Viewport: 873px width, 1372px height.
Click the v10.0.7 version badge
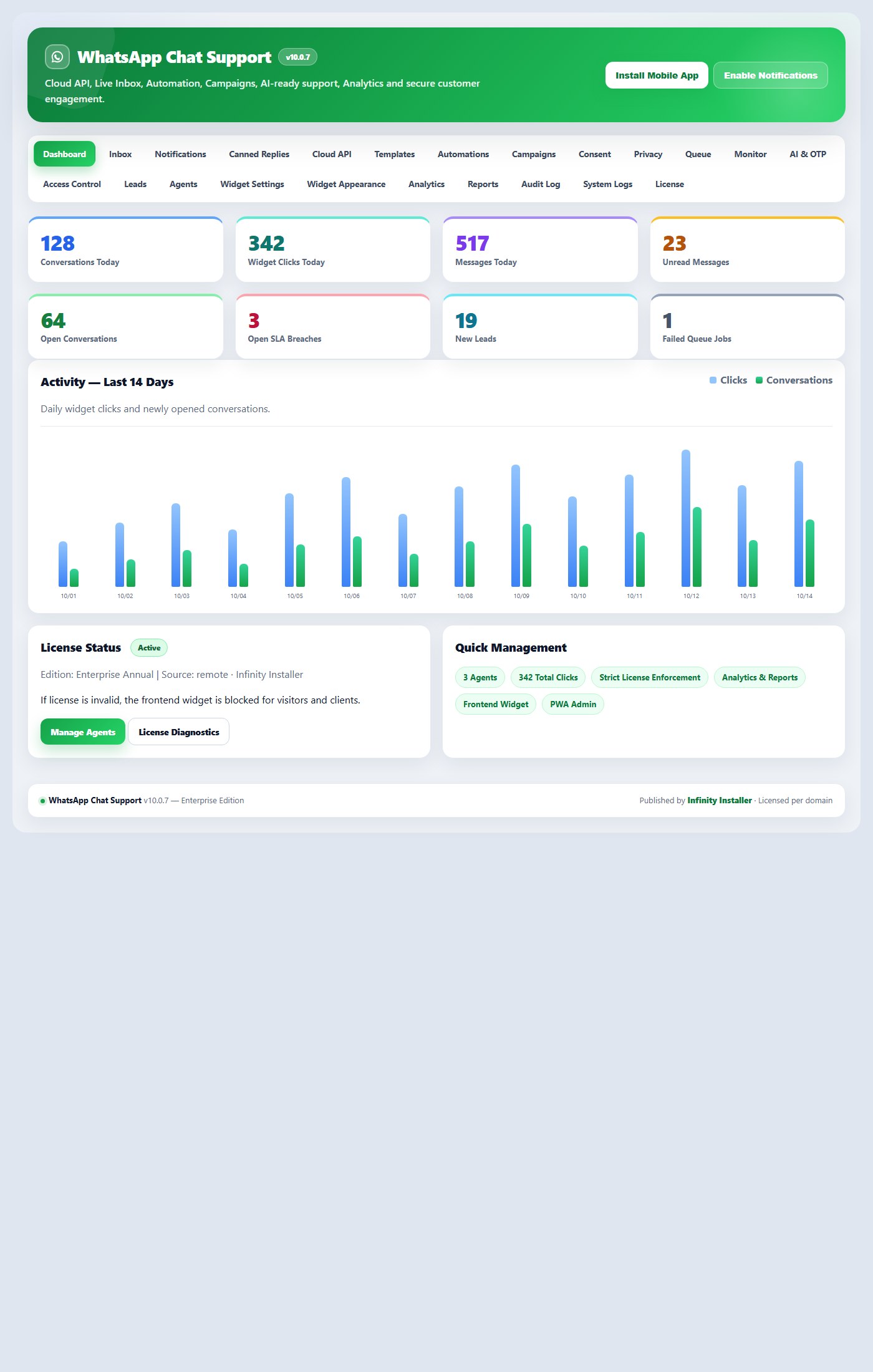297,57
